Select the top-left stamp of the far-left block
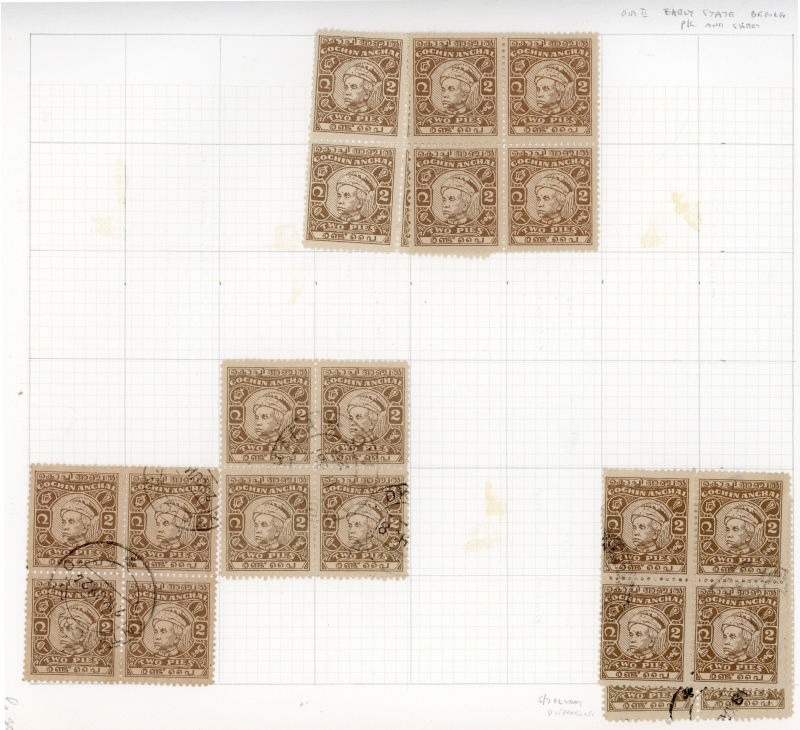Image resolution: width=800 pixels, height=730 pixels. pos(74,519)
